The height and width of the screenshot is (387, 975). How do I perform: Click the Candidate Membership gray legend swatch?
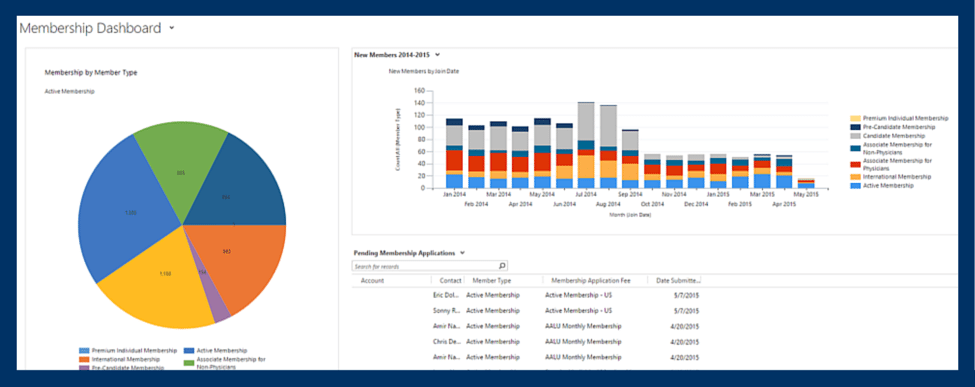[856, 136]
